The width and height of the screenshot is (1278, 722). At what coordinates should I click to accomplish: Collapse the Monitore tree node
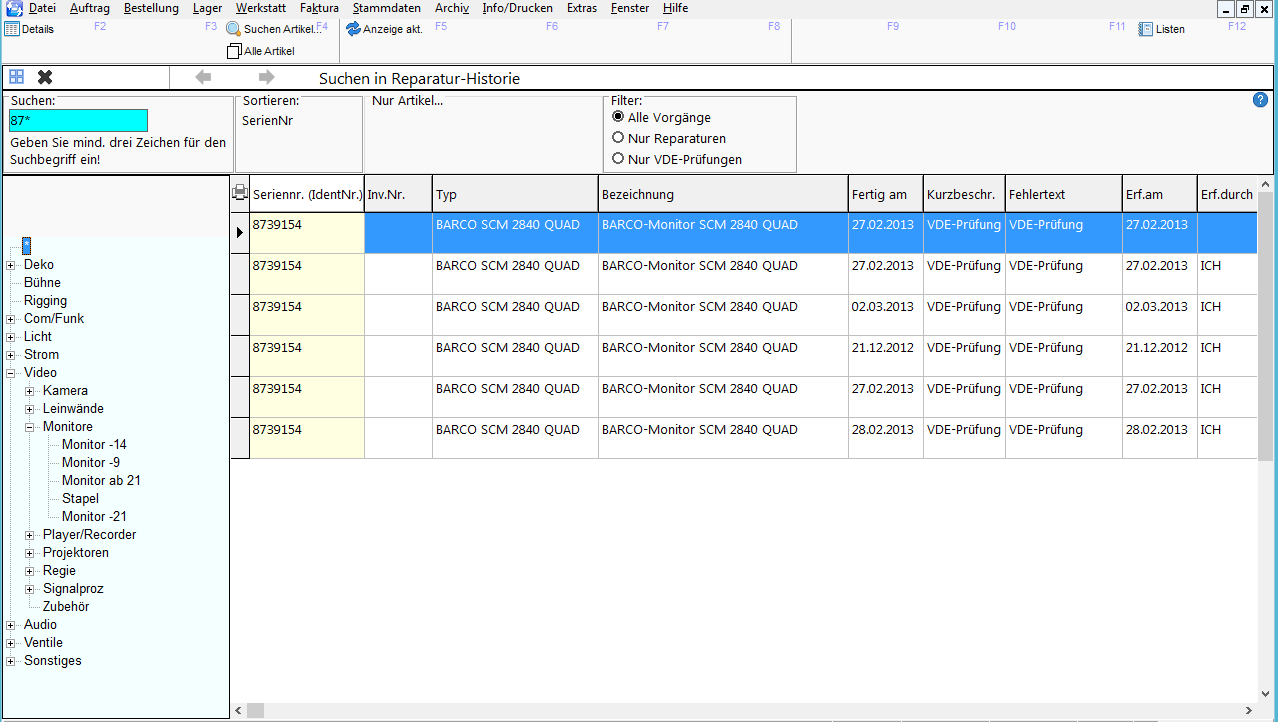tap(30, 427)
